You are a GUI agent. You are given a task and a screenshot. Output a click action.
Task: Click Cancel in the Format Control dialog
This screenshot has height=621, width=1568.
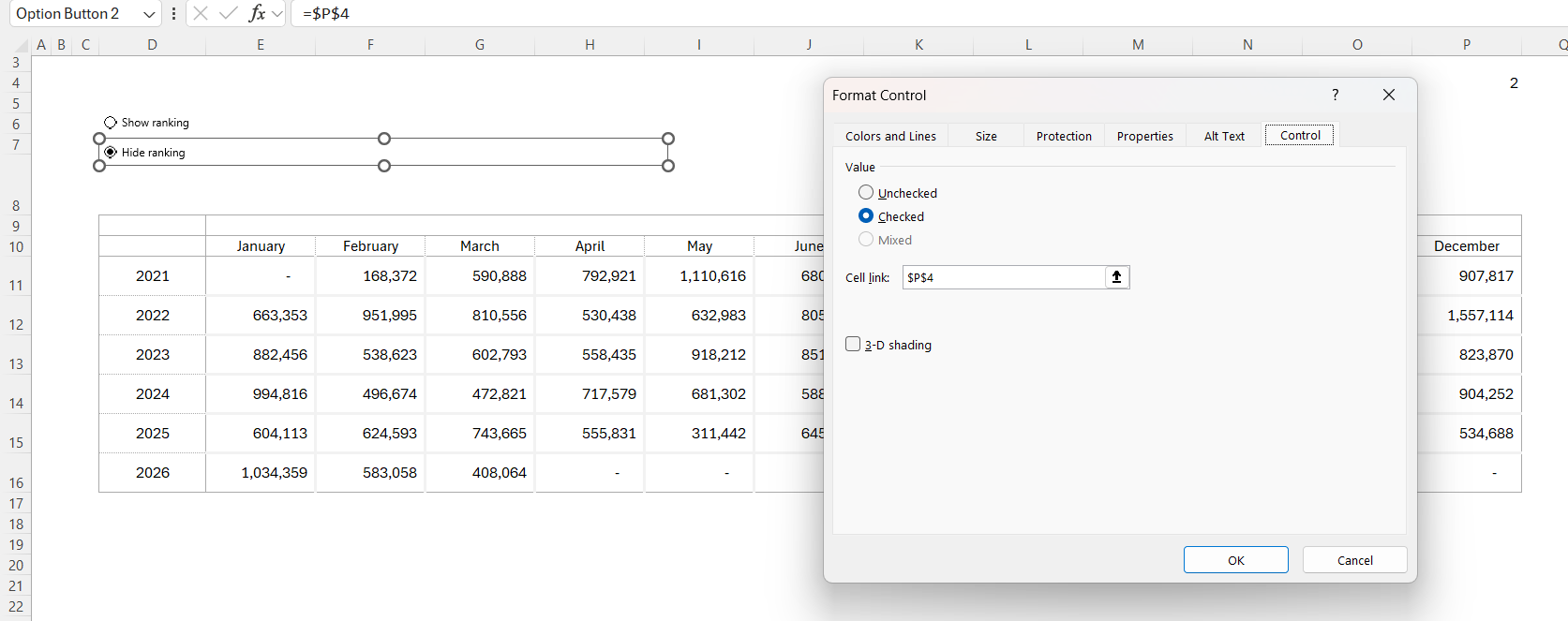click(x=1354, y=560)
